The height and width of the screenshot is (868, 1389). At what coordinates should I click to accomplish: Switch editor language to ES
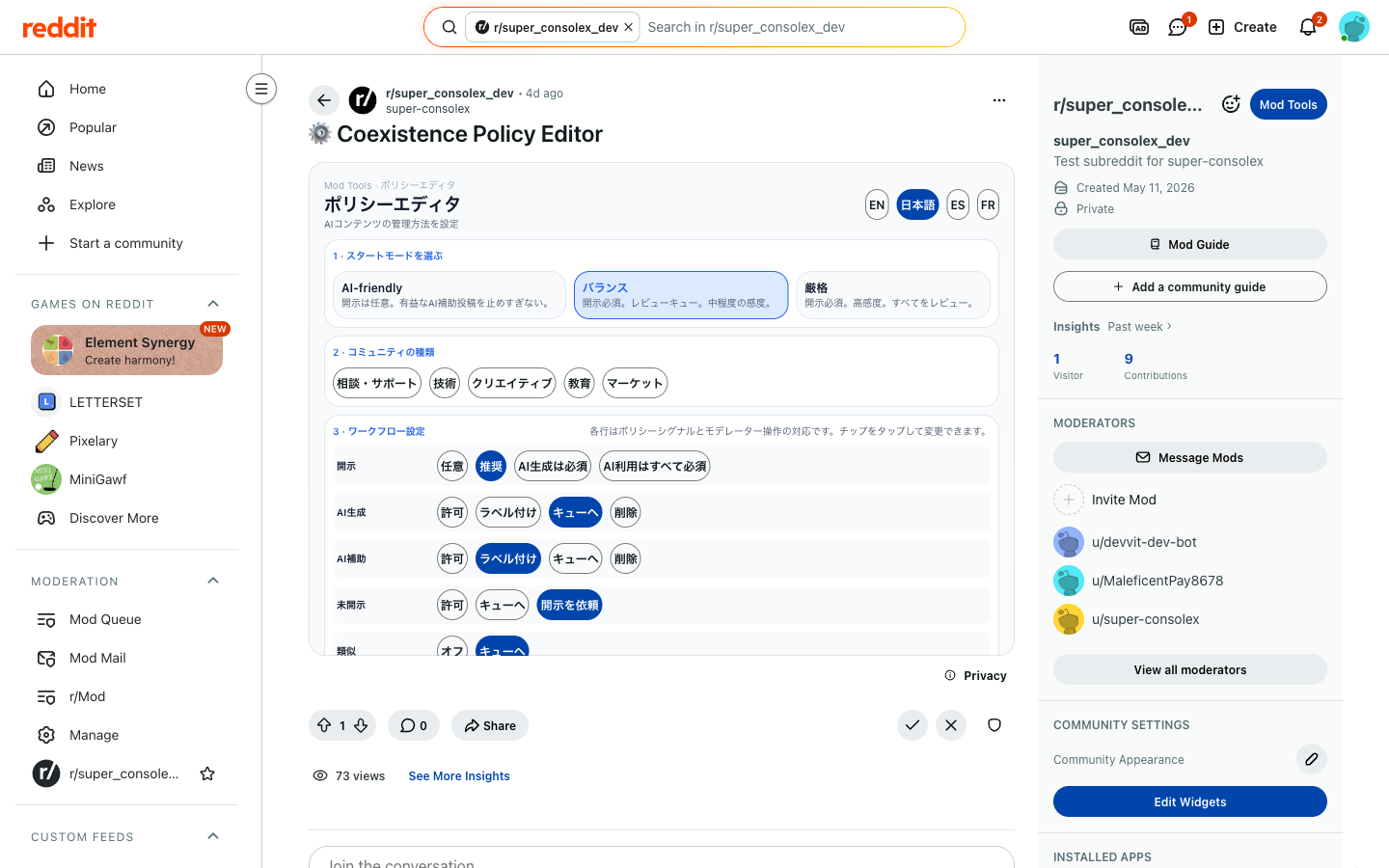click(x=958, y=204)
